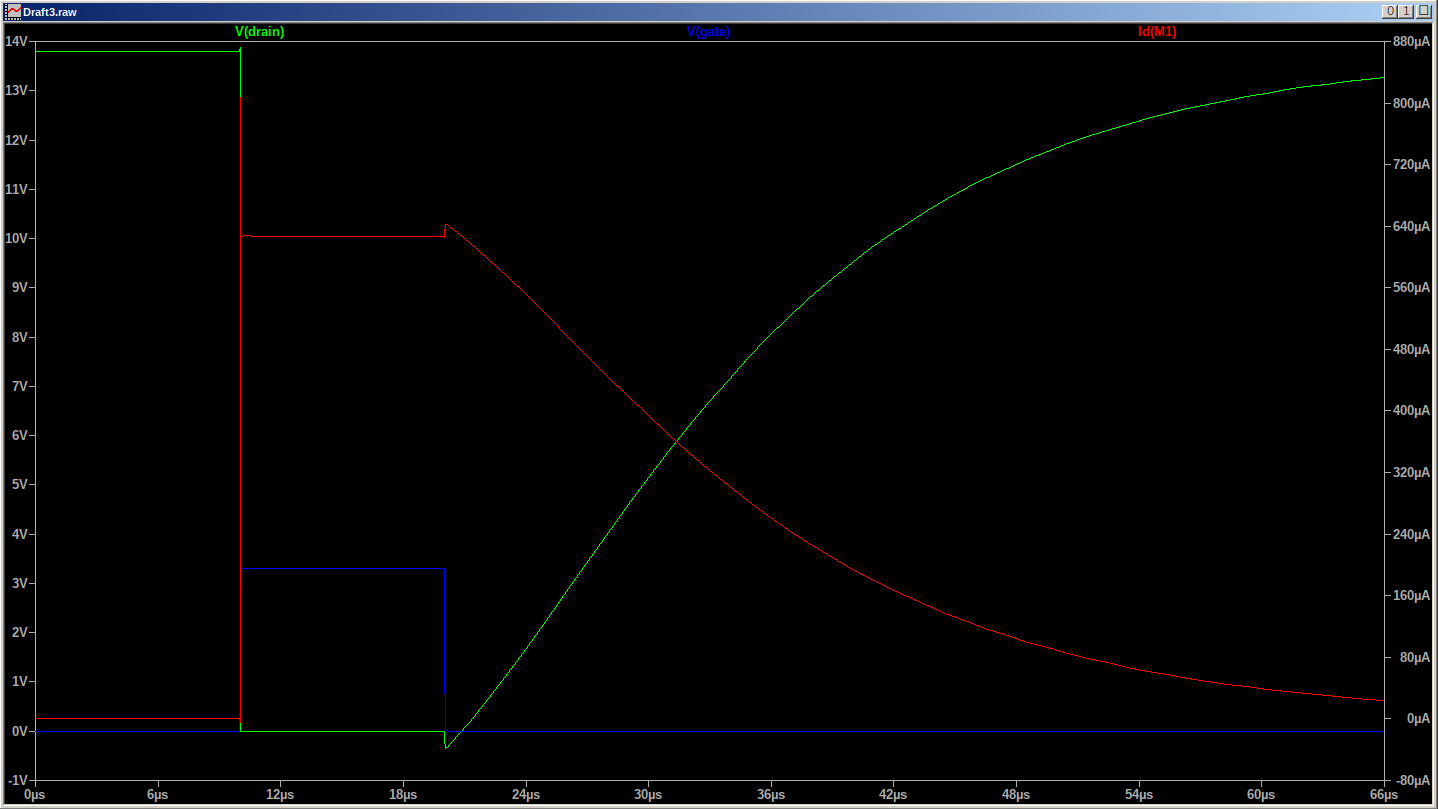Click the 13V left axis label
Viewport: 1438px width, 809px height.
(17, 90)
